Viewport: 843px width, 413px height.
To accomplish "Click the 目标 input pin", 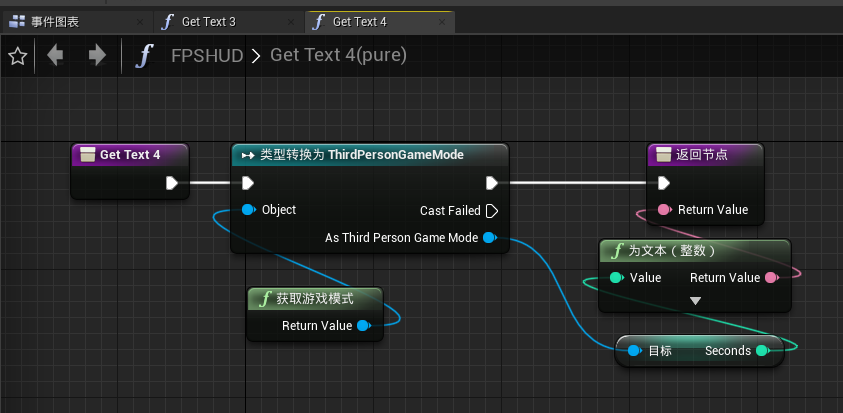I will click(x=634, y=351).
